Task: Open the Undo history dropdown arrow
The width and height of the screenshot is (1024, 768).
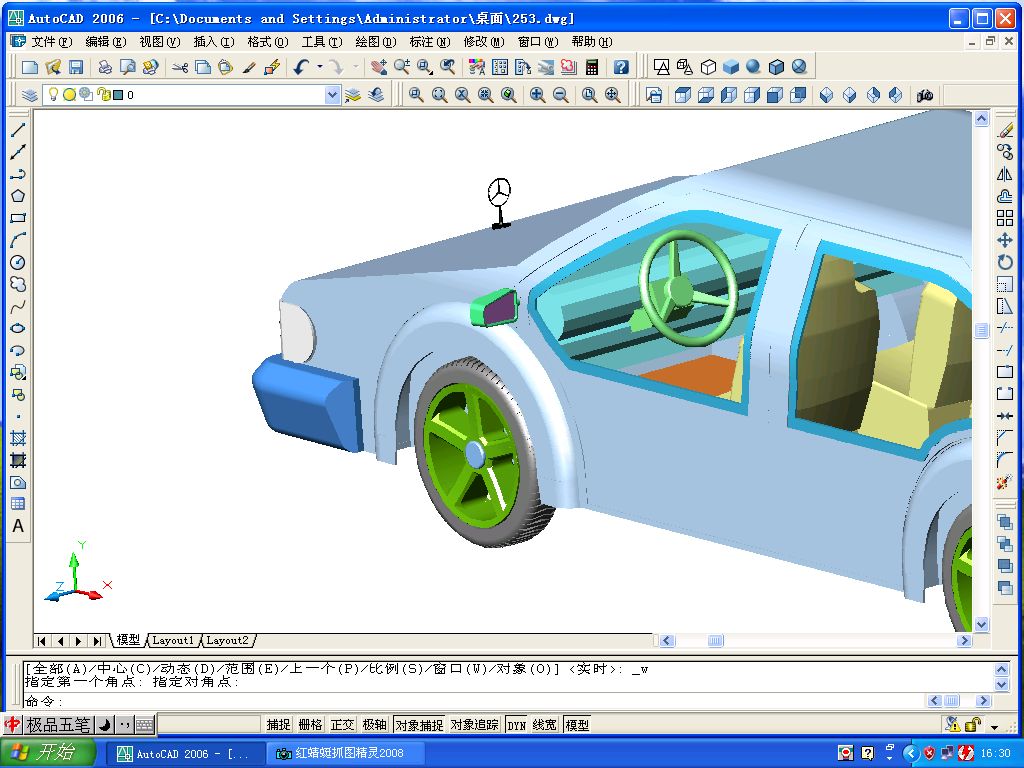Action: (319, 67)
